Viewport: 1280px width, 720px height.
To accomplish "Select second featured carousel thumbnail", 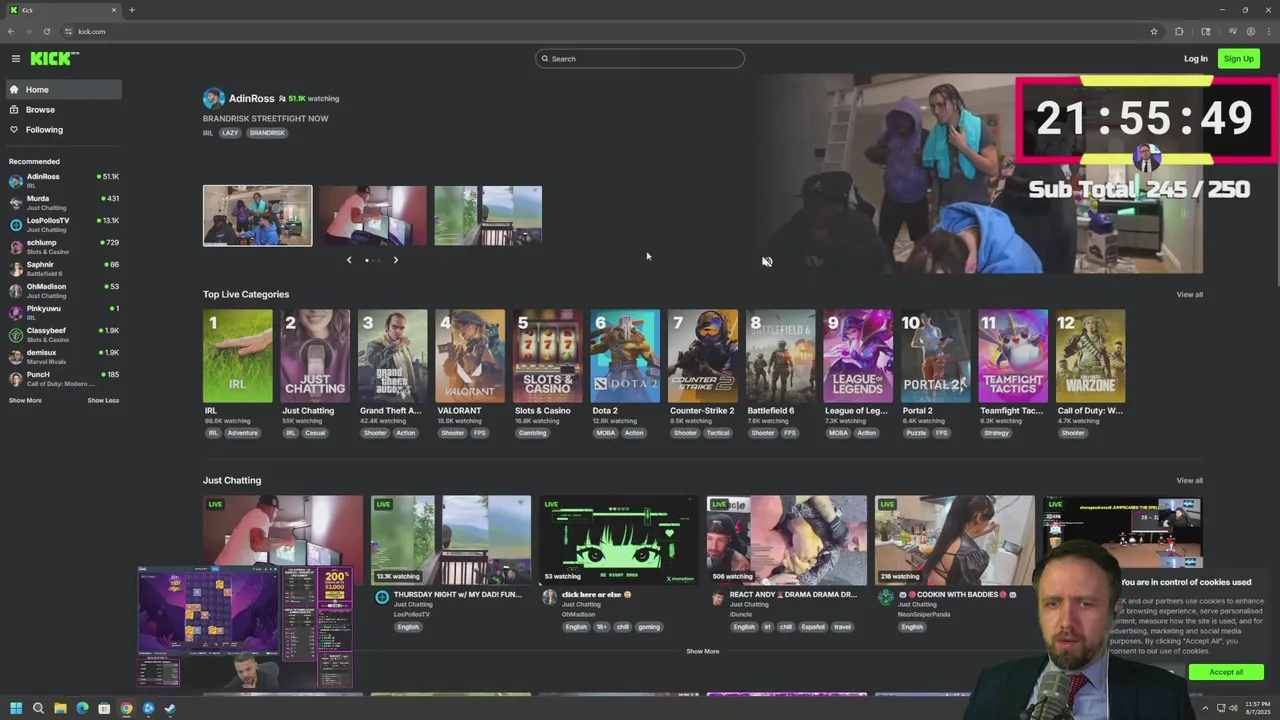I will click(373, 215).
